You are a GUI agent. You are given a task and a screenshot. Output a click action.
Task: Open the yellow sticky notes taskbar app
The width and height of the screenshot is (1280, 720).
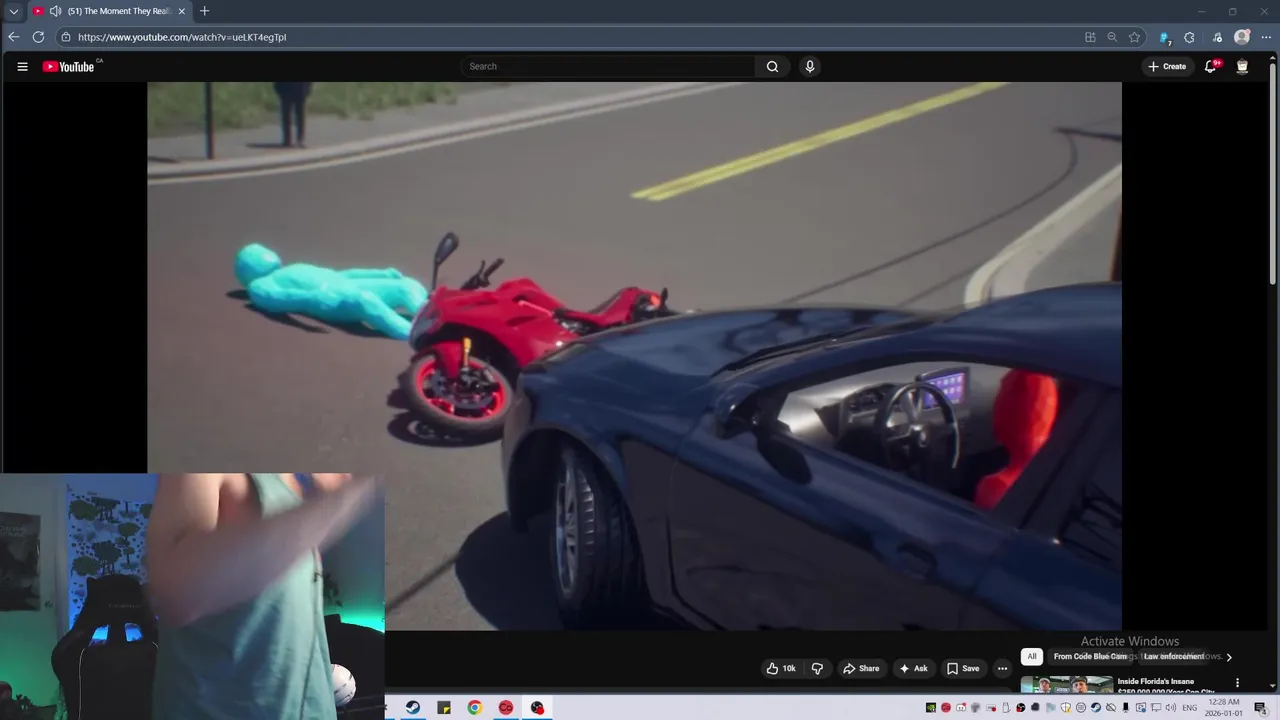pos(444,708)
